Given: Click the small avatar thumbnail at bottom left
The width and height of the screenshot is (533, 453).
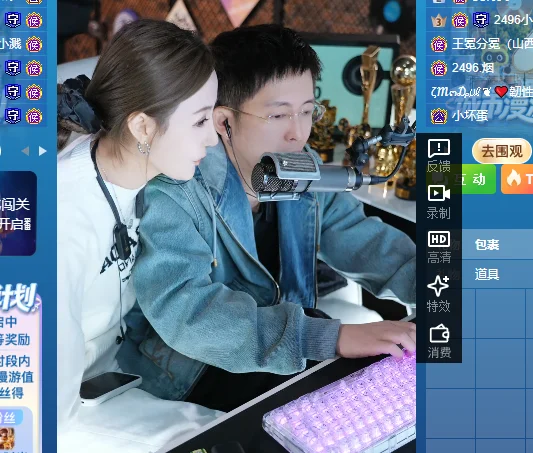Looking at the screenshot, I should pos(7,439).
